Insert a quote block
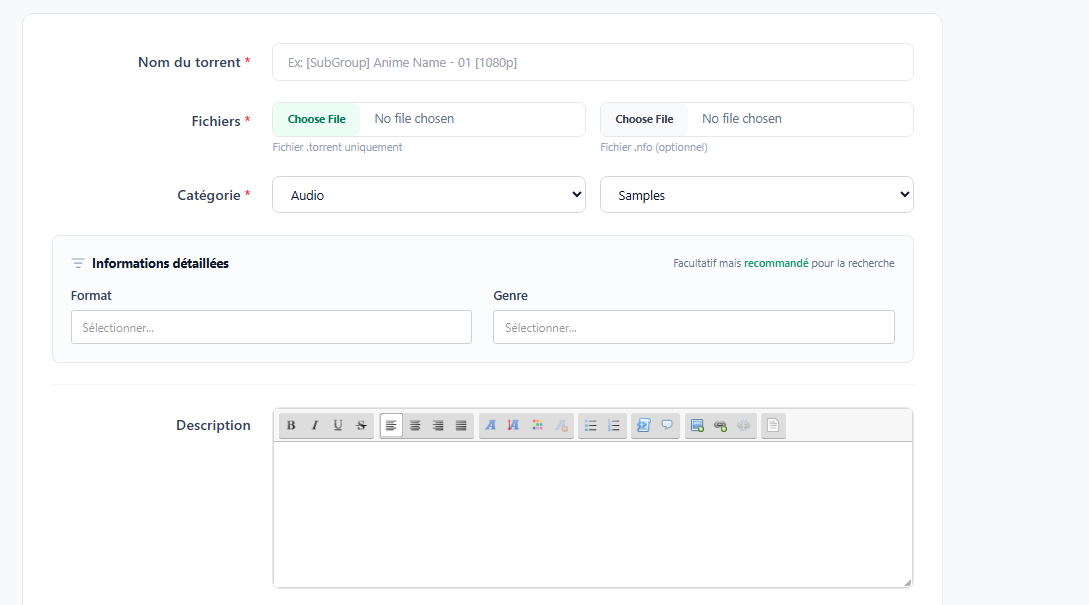Viewport: 1089px width, 605px height. click(x=667, y=425)
